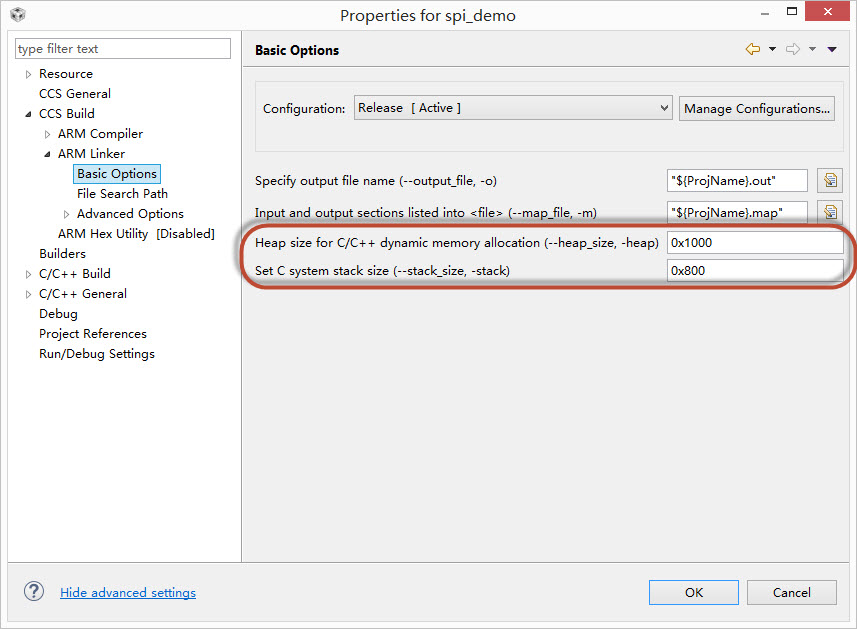Collapse the CCS Build tree node
This screenshot has height=629, width=857.
pyautogui.click(x=28, y=114)
